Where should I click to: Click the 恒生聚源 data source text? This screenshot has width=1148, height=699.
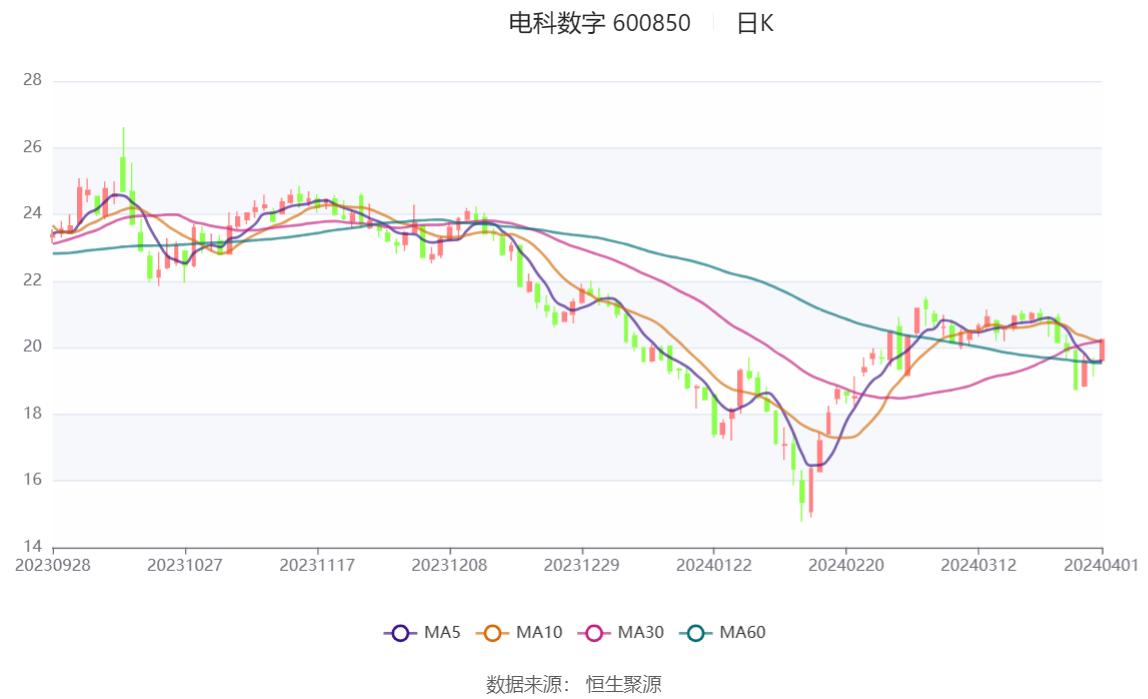pyautogui.click(x=624, y=684)
